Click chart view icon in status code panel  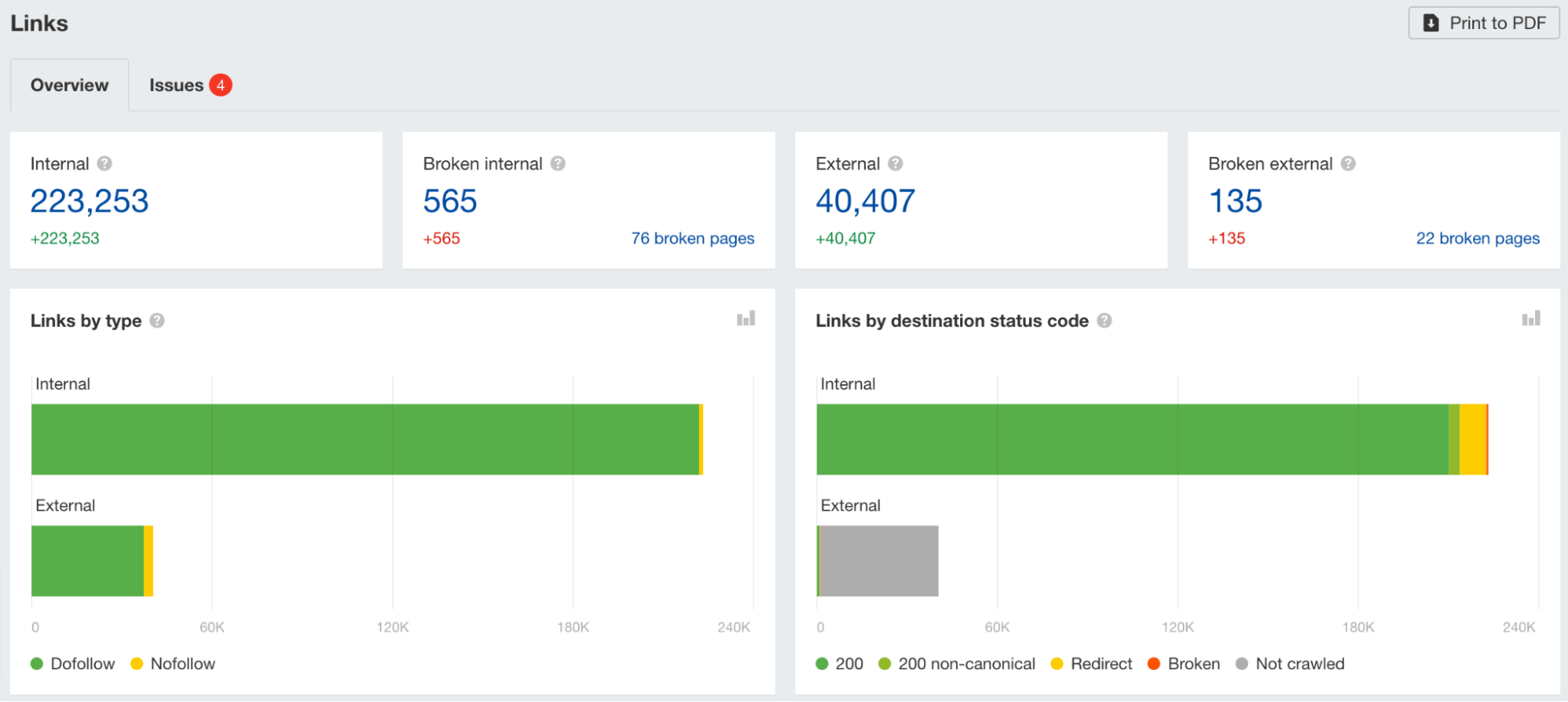point(1531,318)
